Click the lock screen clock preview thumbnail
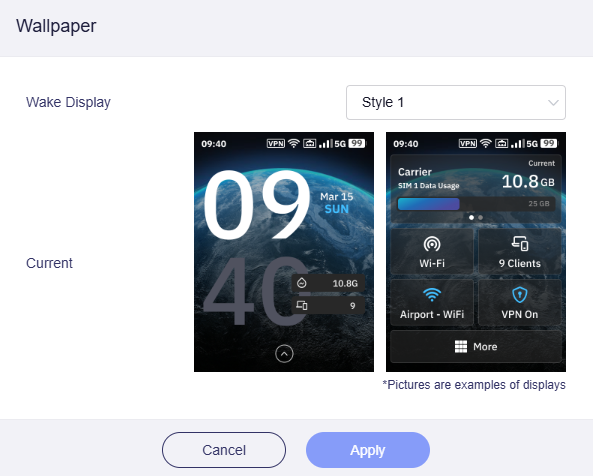593x476 pixels. coord(284,252)
